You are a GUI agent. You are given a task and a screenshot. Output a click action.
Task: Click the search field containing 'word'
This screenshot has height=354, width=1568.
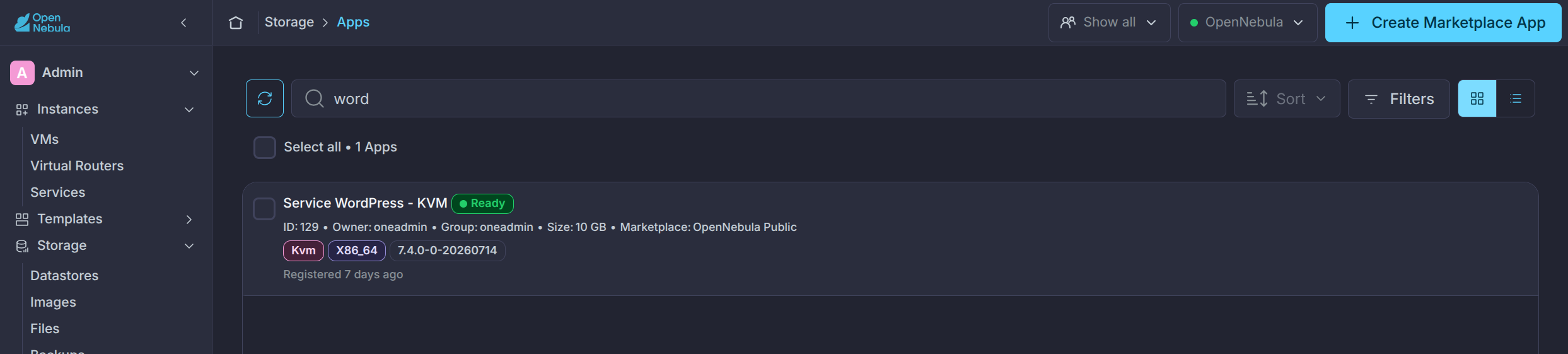(758, 98)
